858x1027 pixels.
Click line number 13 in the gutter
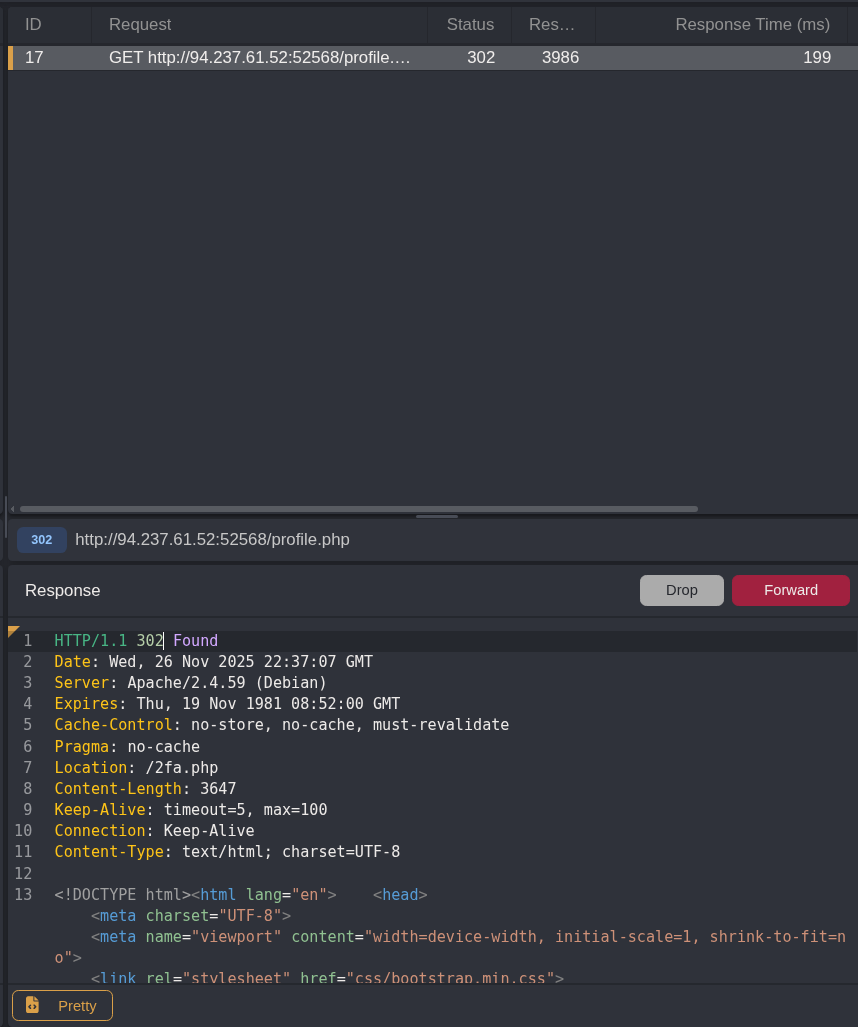(x=23, y=894)
